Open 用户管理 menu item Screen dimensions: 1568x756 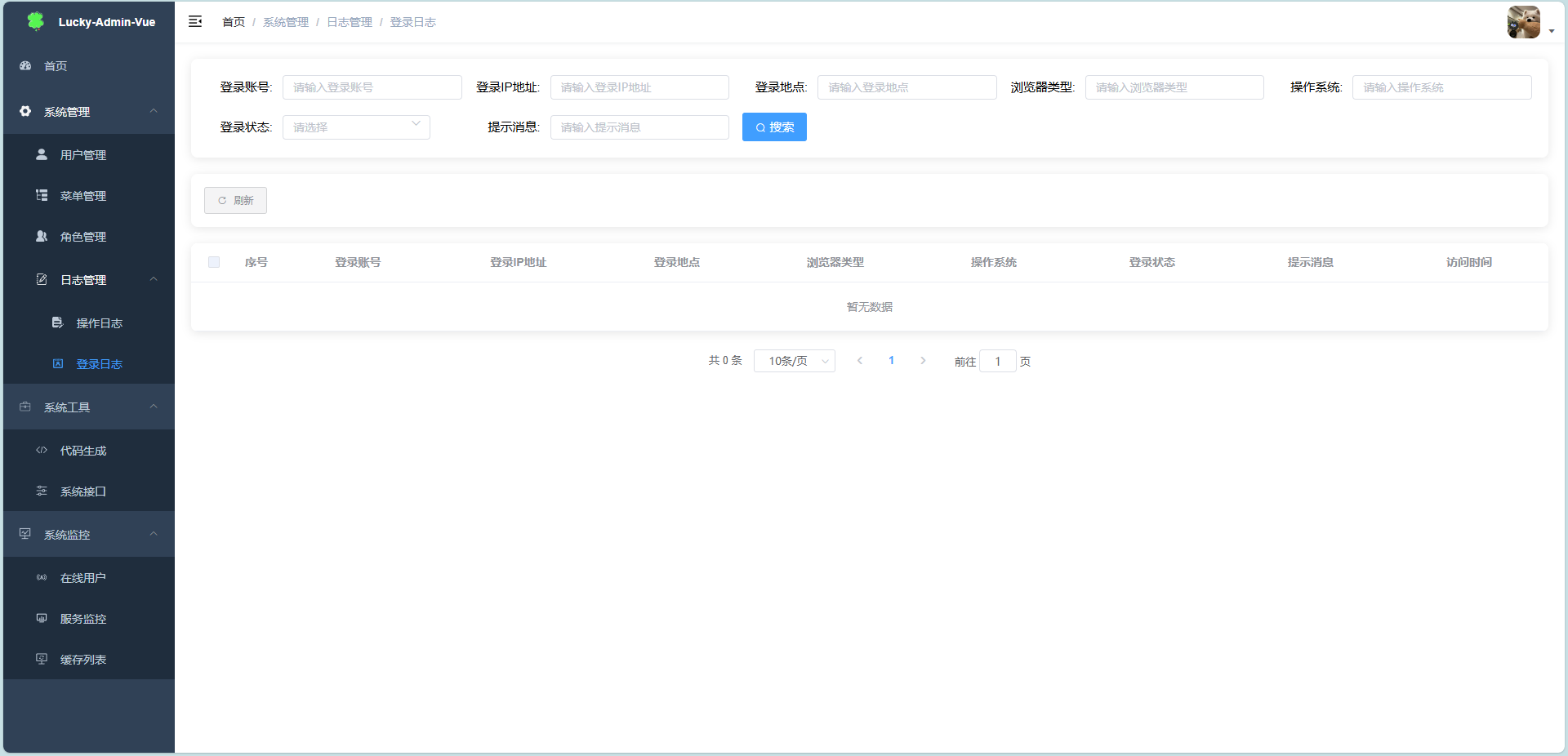[89, 154]
